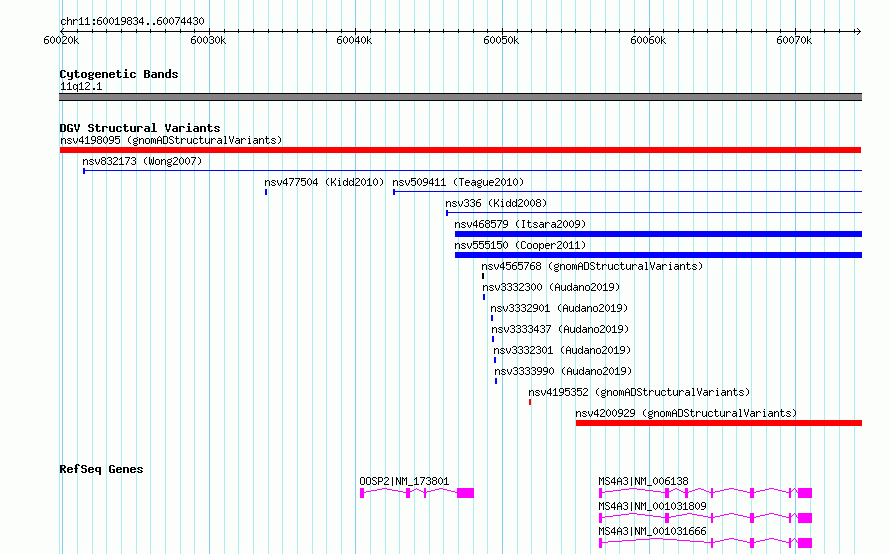Click the RefSeq Genes track title
The width and height of the screenshot is (890, 554).
[101, 469]
